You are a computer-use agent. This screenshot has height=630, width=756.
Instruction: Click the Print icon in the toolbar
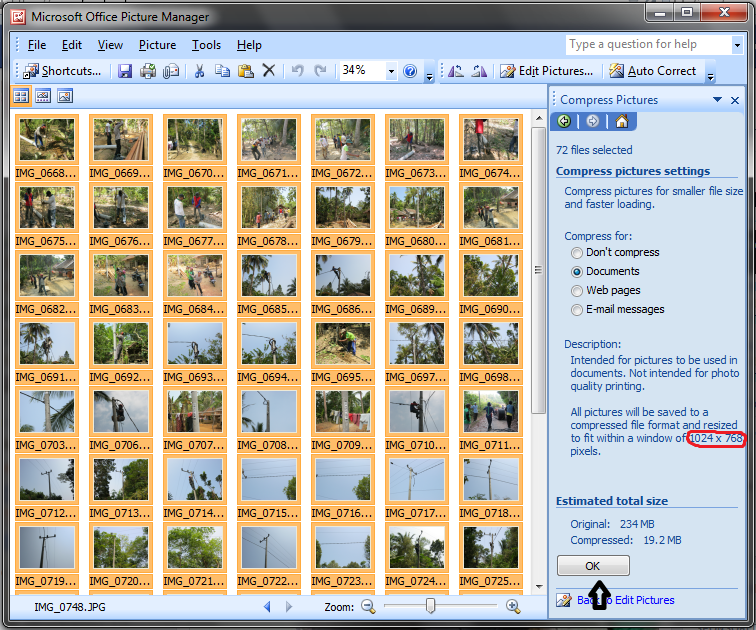[148, 71]
